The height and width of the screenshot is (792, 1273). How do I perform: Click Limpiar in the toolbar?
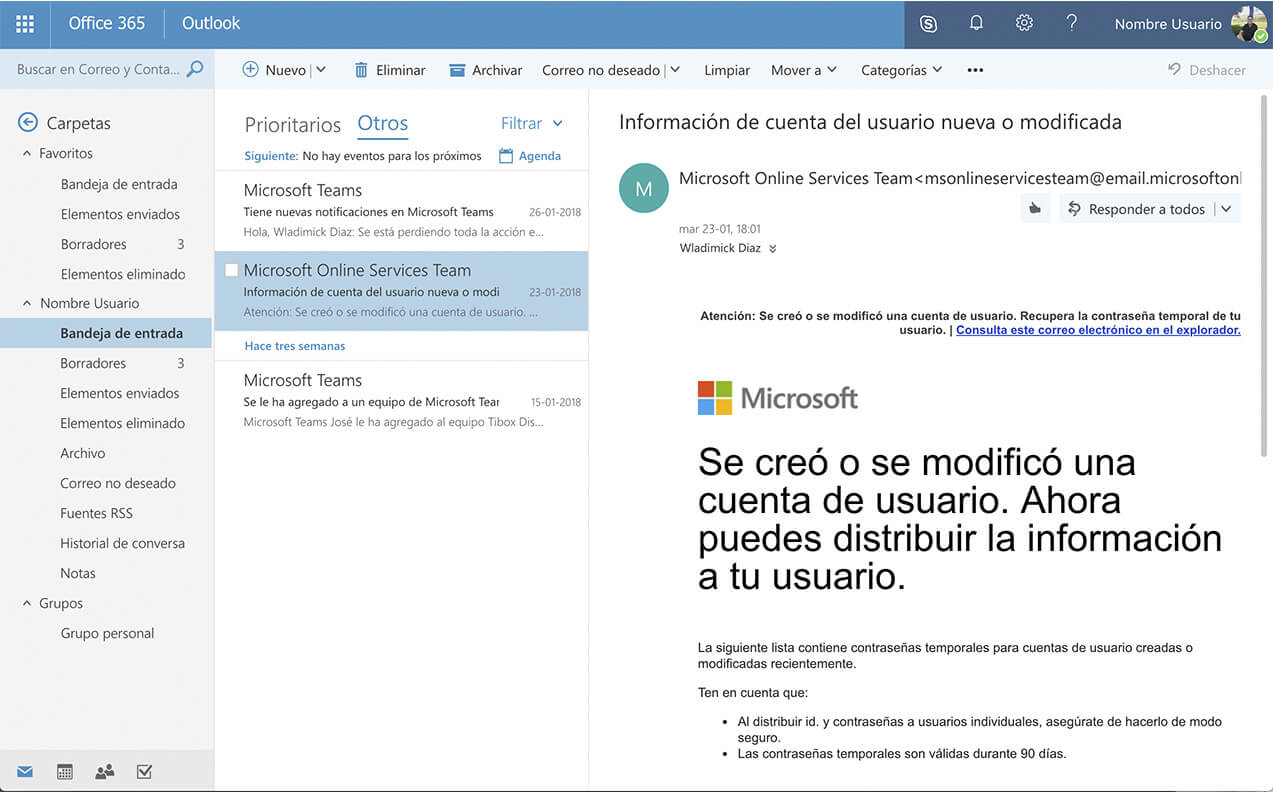point(727,70)
